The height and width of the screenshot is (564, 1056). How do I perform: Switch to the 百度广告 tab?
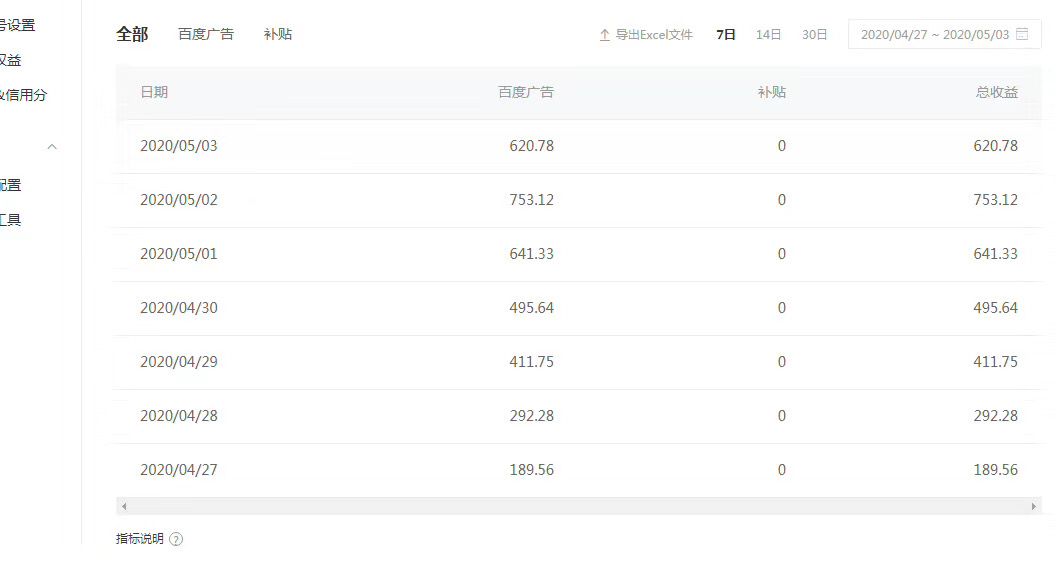click(206, 34)
